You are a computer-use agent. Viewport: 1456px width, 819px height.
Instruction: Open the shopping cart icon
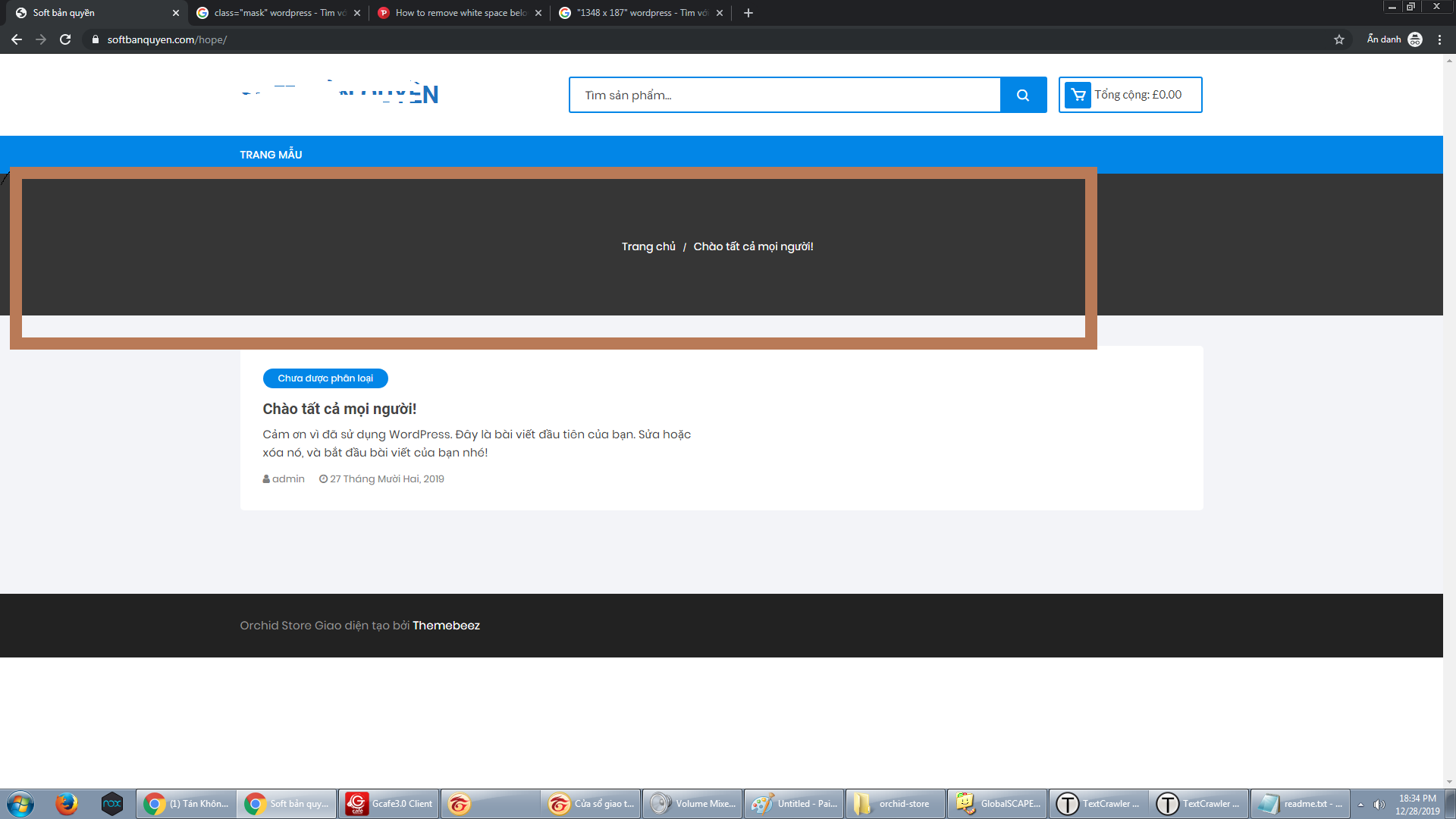tap(1078, 95)
